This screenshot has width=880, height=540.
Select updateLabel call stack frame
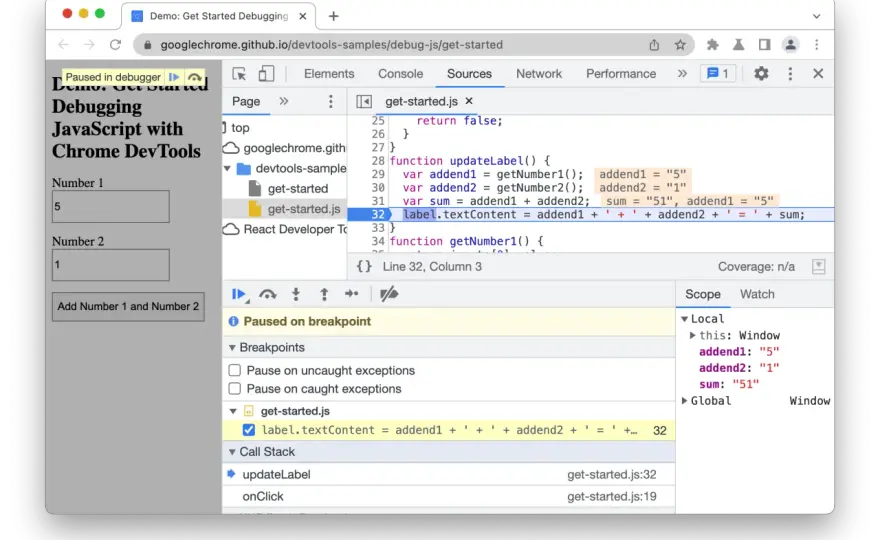tap(449, 474)
